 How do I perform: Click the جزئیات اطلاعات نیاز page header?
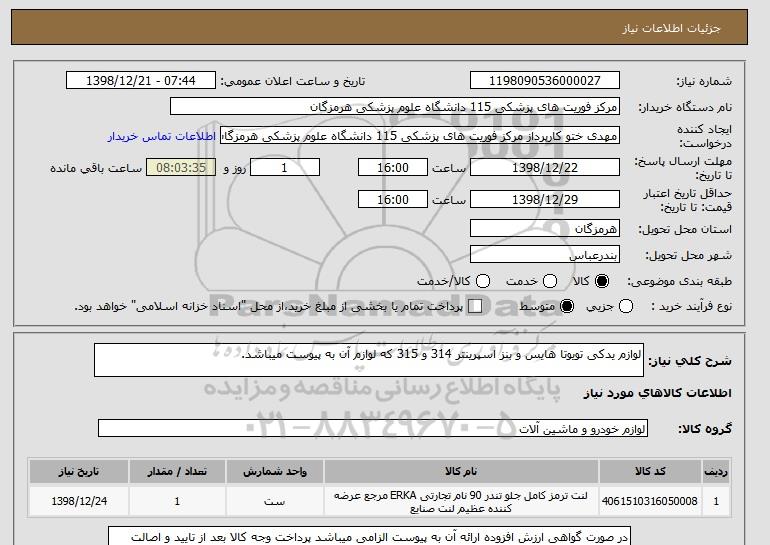(671, 28)
